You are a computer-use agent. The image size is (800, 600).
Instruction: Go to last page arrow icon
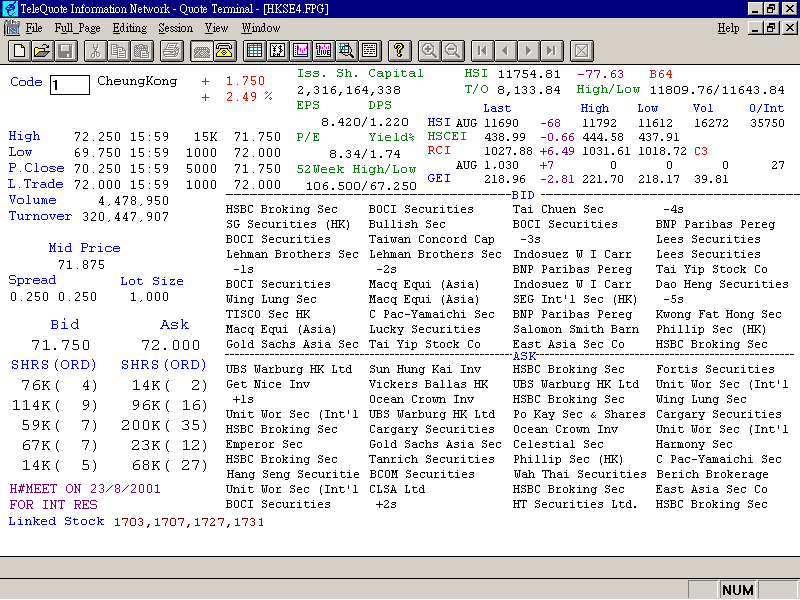[x=552, y=51]
